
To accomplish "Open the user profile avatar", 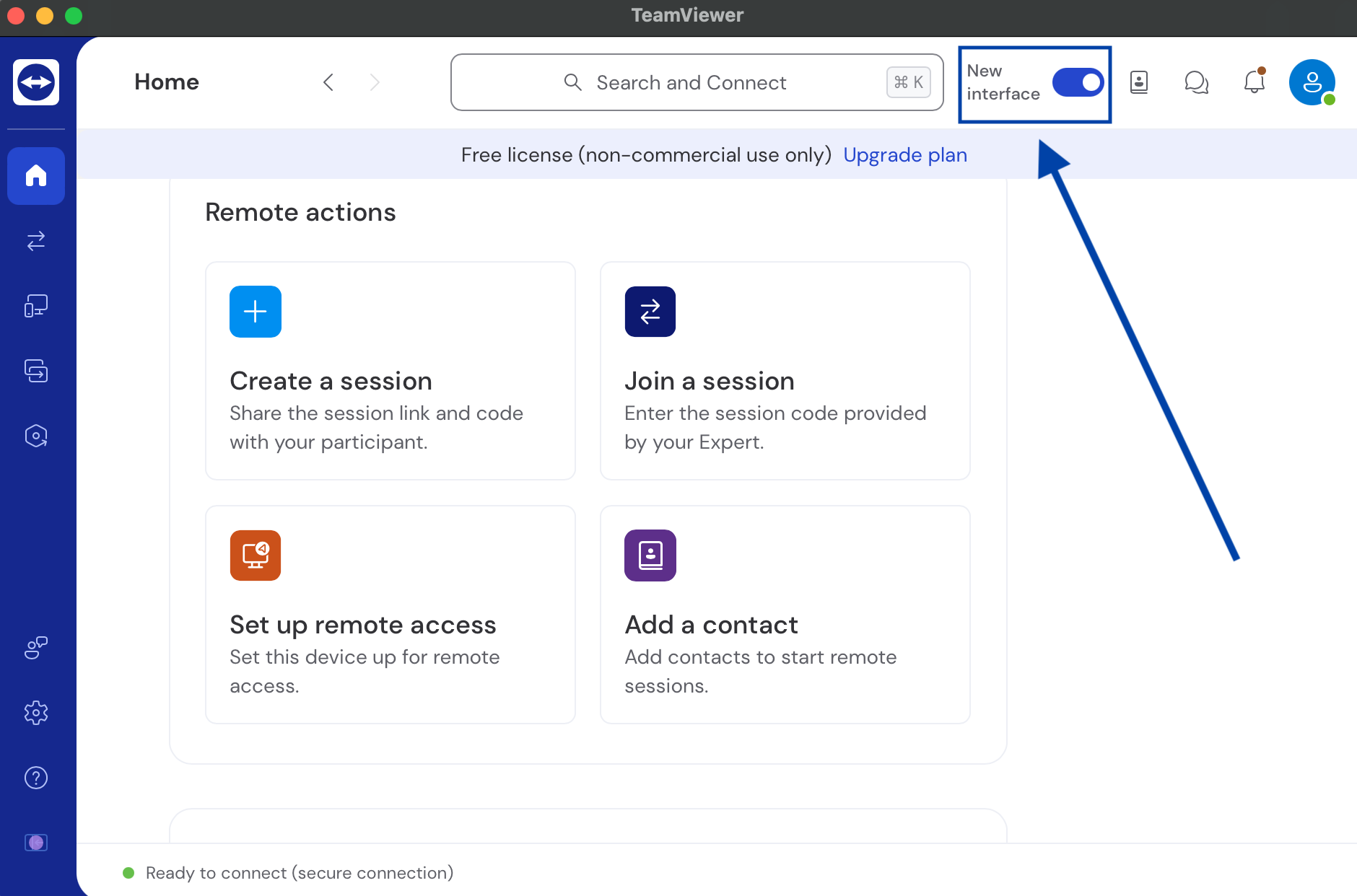I will pos(1312,82).
